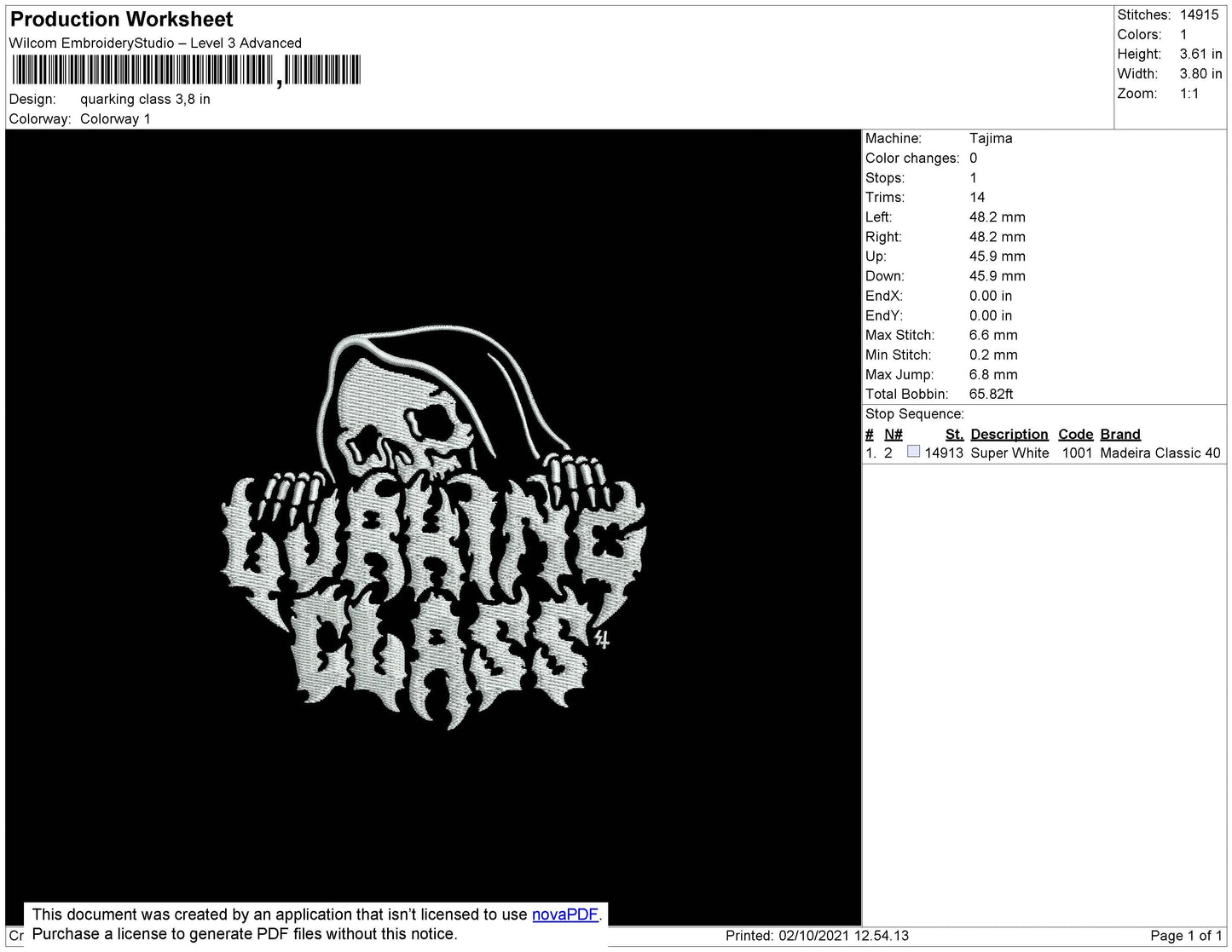Viewport: 1232px width, 952px height.
Task: Select the printed date '02/10/2021 12.54.13'
Action: [843, 936]
